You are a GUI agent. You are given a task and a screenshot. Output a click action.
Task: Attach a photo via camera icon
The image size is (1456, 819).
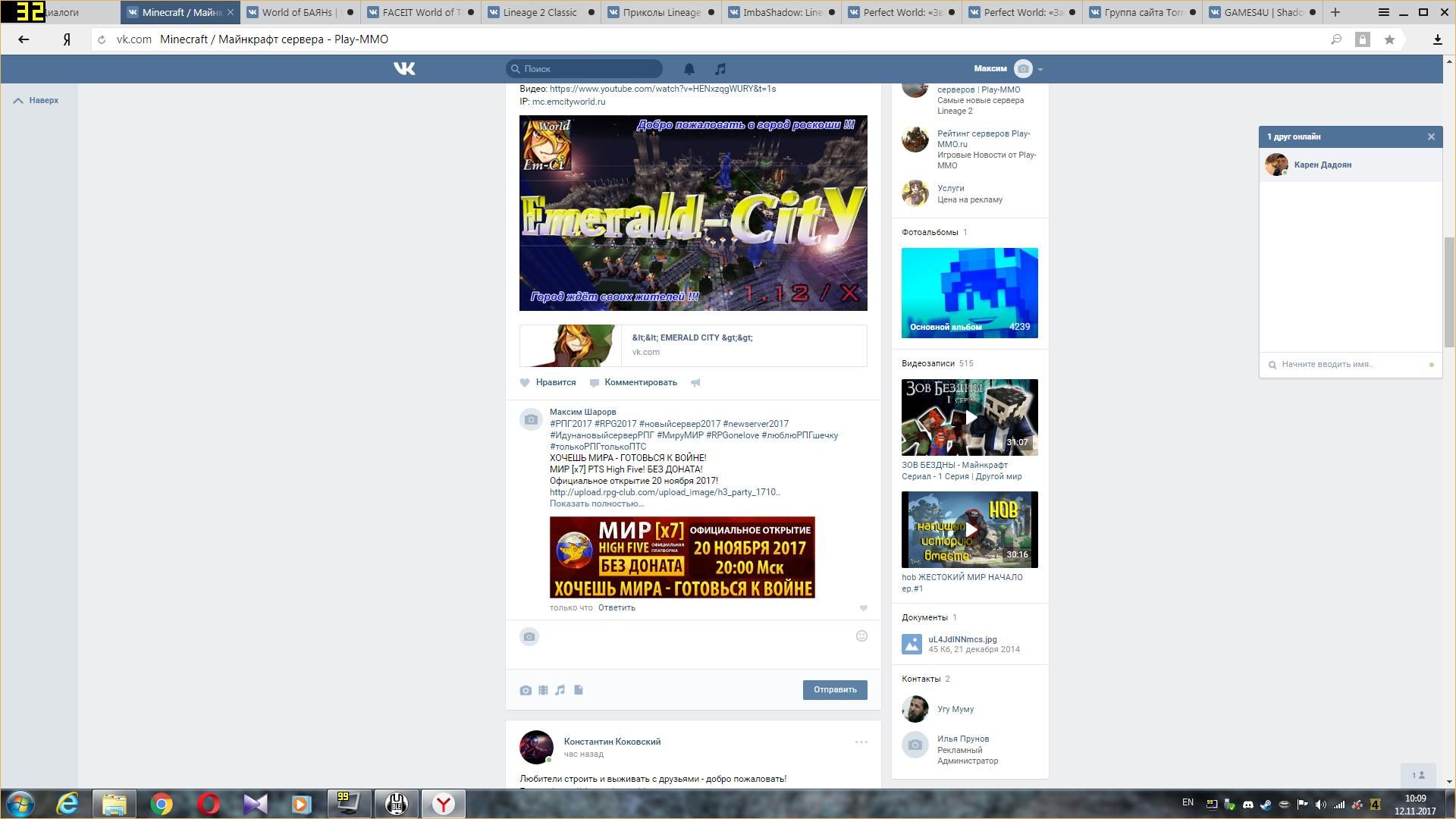pyautogui.click(x=526, y=690)
